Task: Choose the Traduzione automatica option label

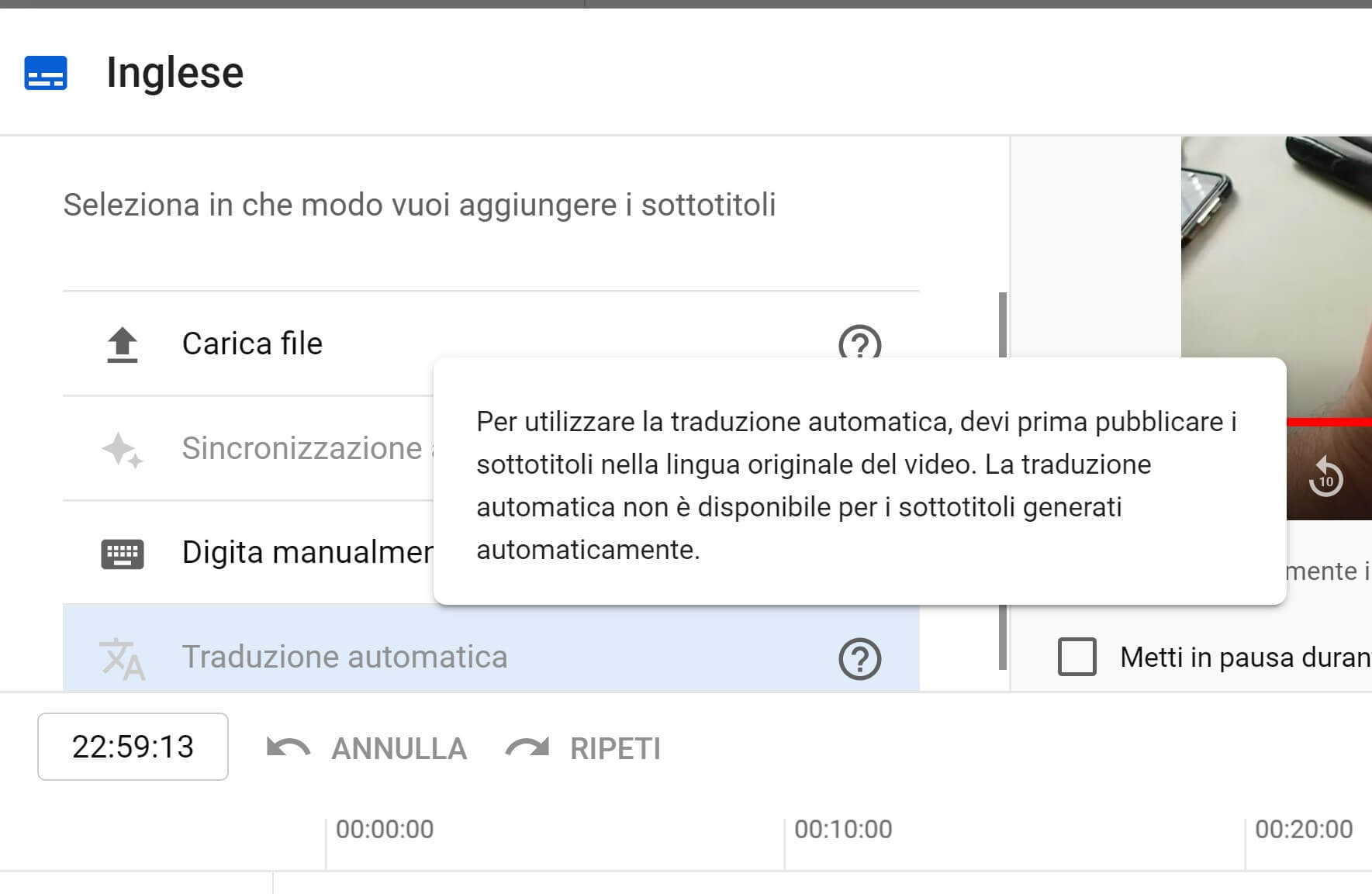Action: [x=344, y=658]
